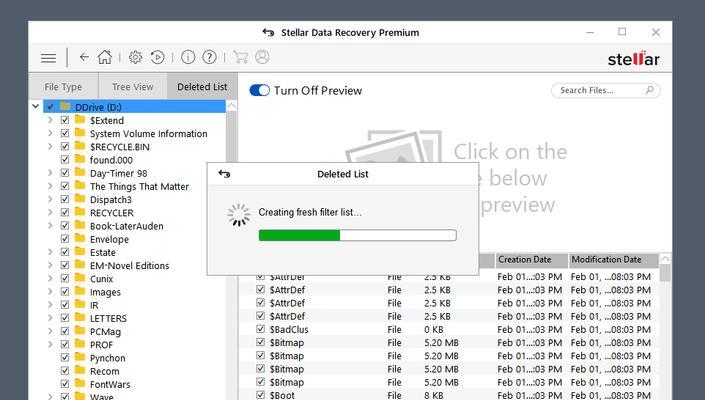Uncheck the $RECYCLE.BIN folder checkbox
Viewport: 705px width, 400px height.
65,147
